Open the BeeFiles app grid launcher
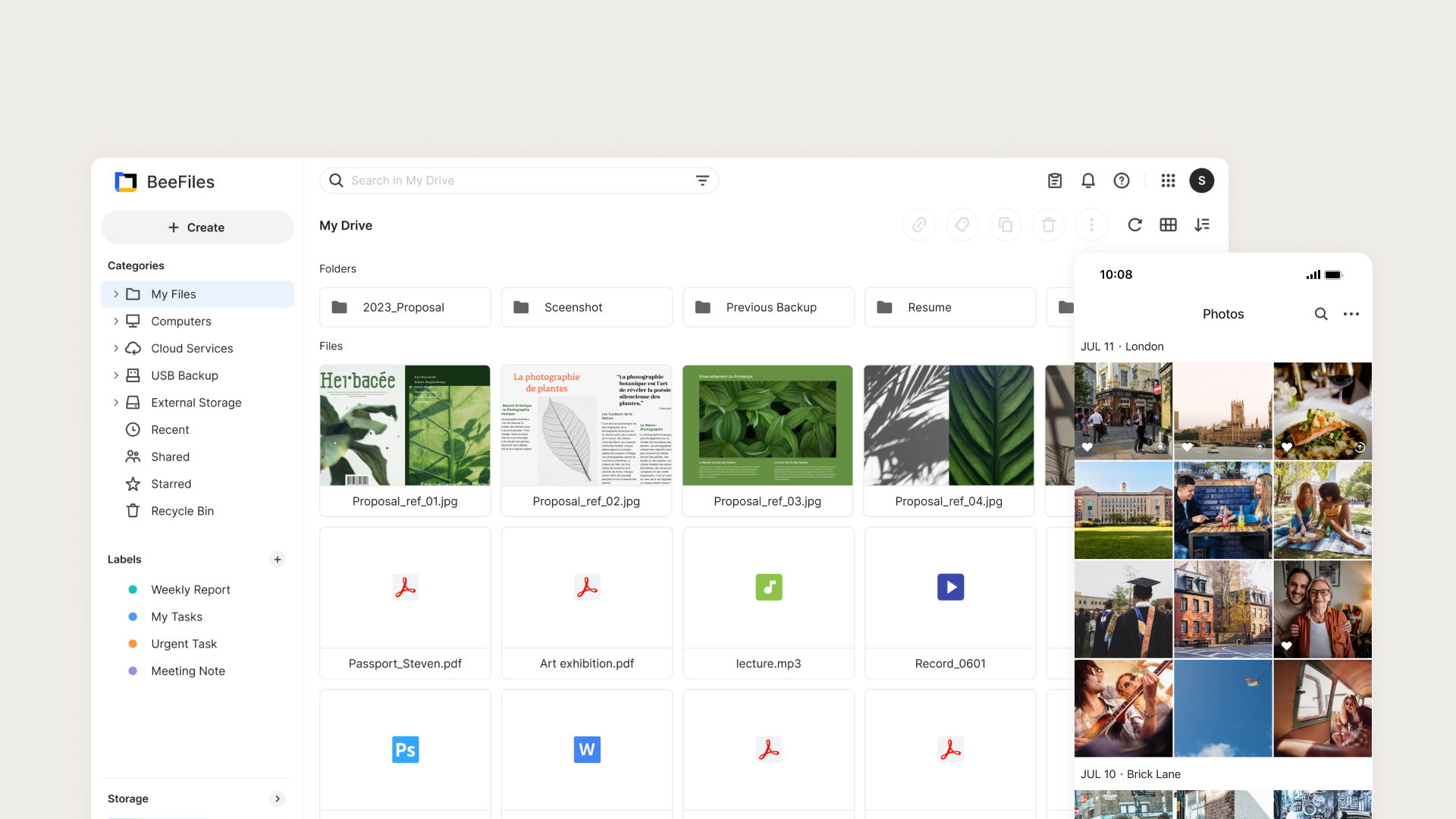Image resolution: width=1456 pixels, height=819 pixels. tap(1167, 180)
